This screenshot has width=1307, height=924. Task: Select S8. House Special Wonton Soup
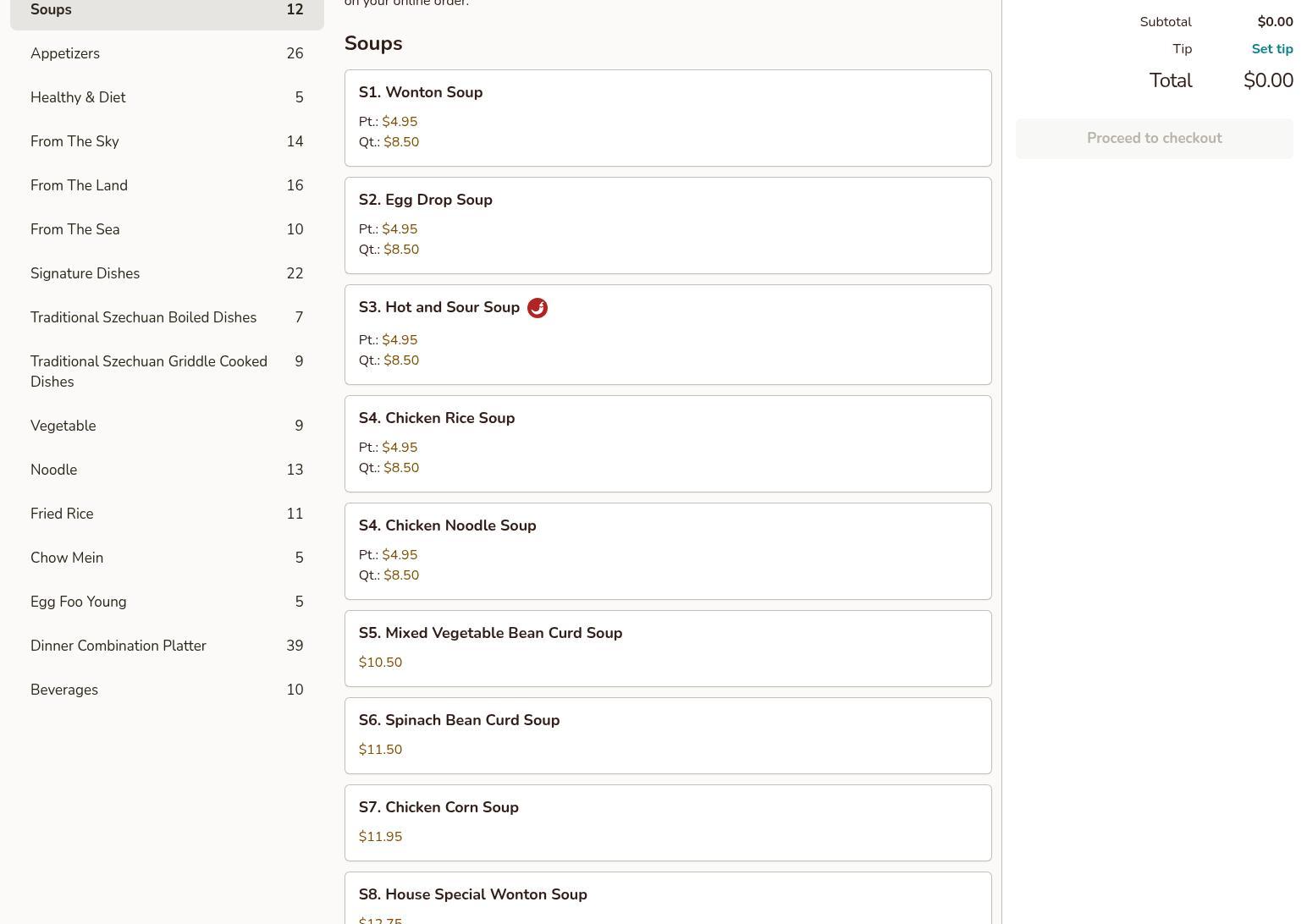tap(667, 899)
